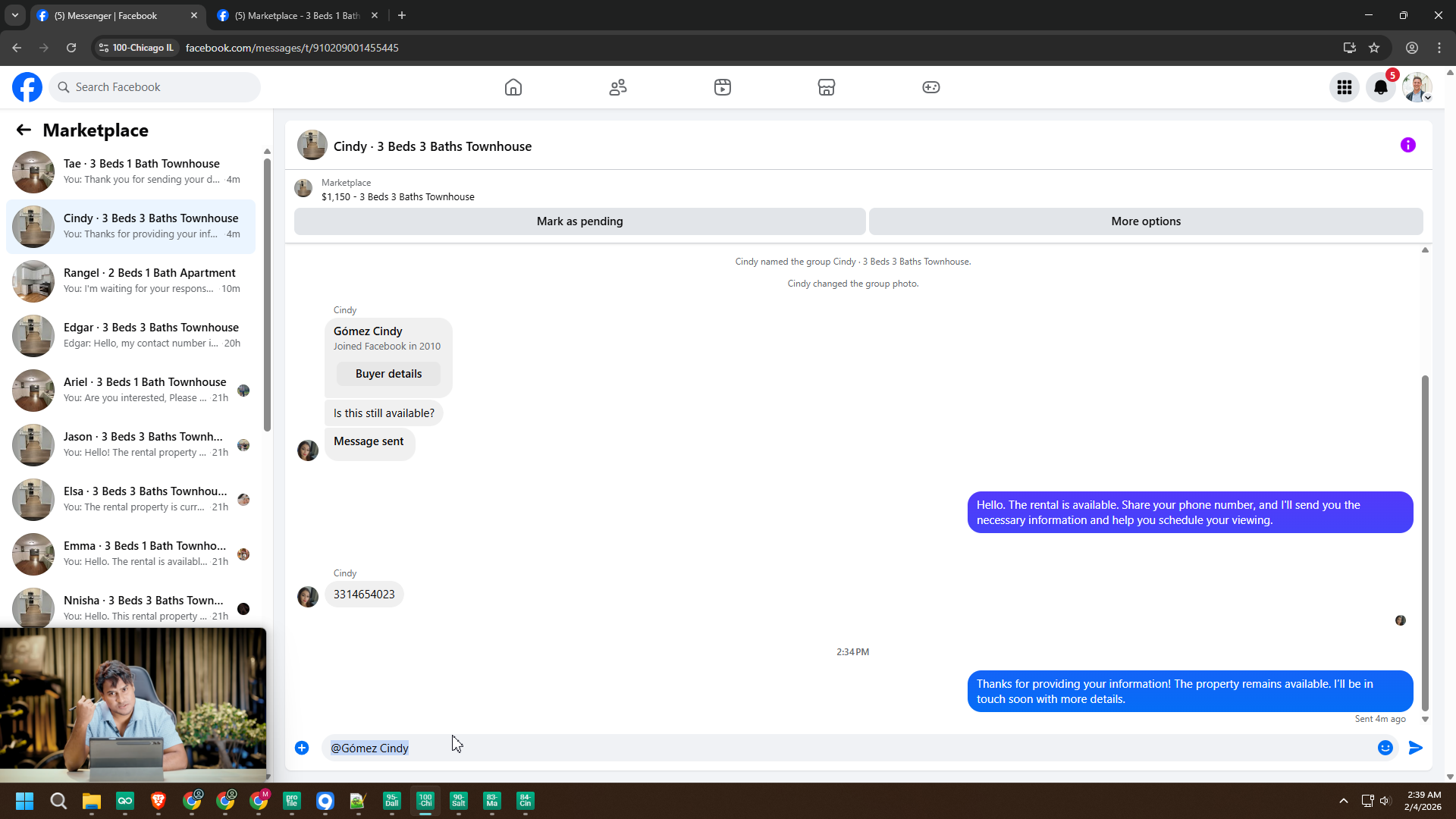Expand the account profile menu
Screen dimensions: 1456x819
coord(1417,87)
